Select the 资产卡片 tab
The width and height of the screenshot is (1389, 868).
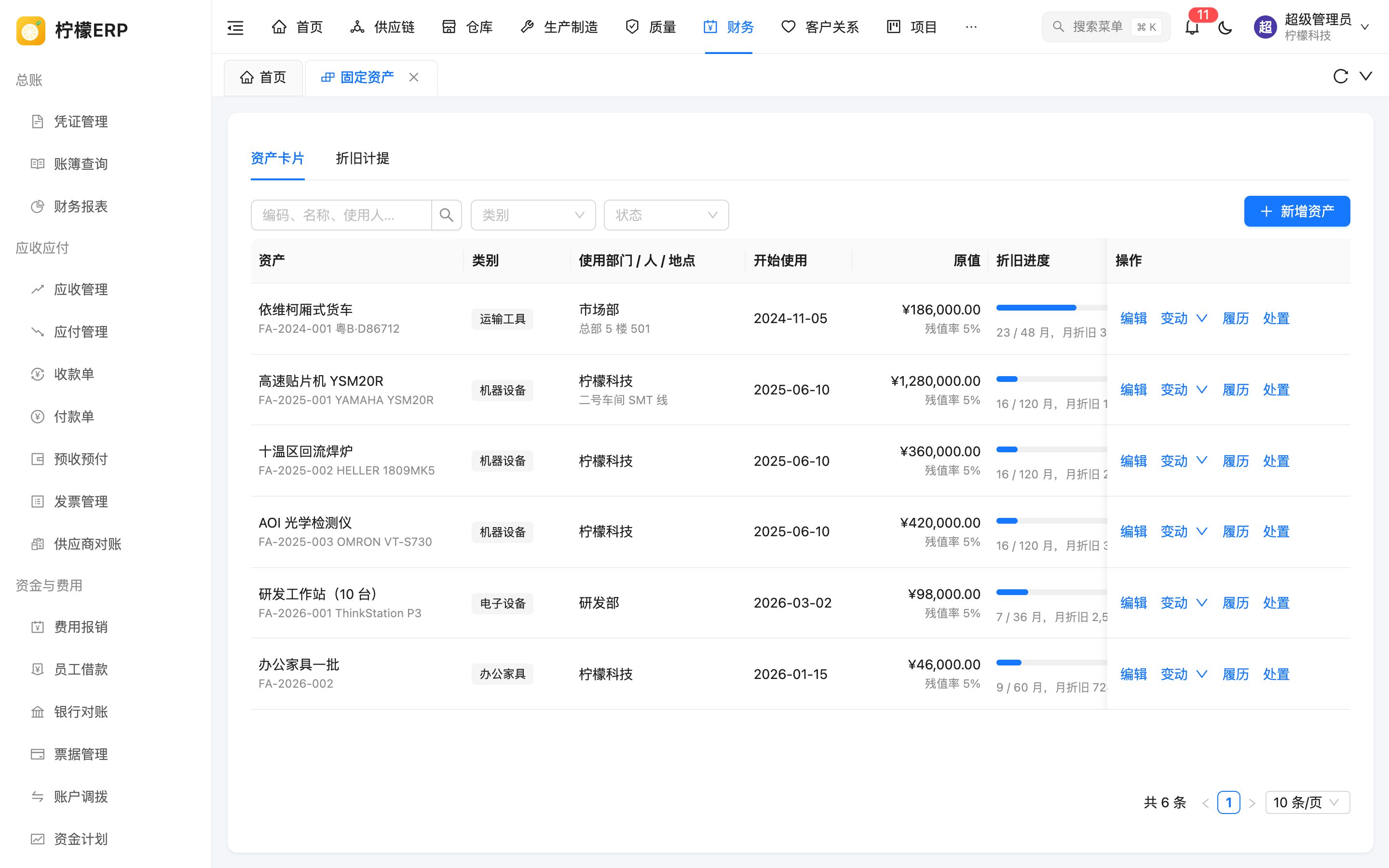click(x=278, y=159)
